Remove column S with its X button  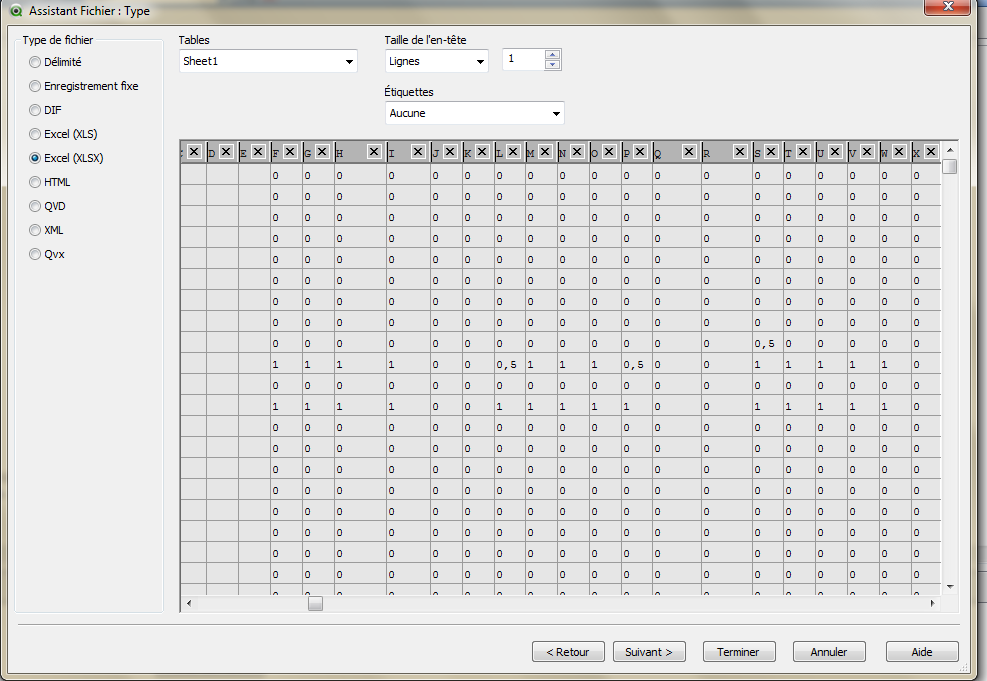click(x=771, y=152)
